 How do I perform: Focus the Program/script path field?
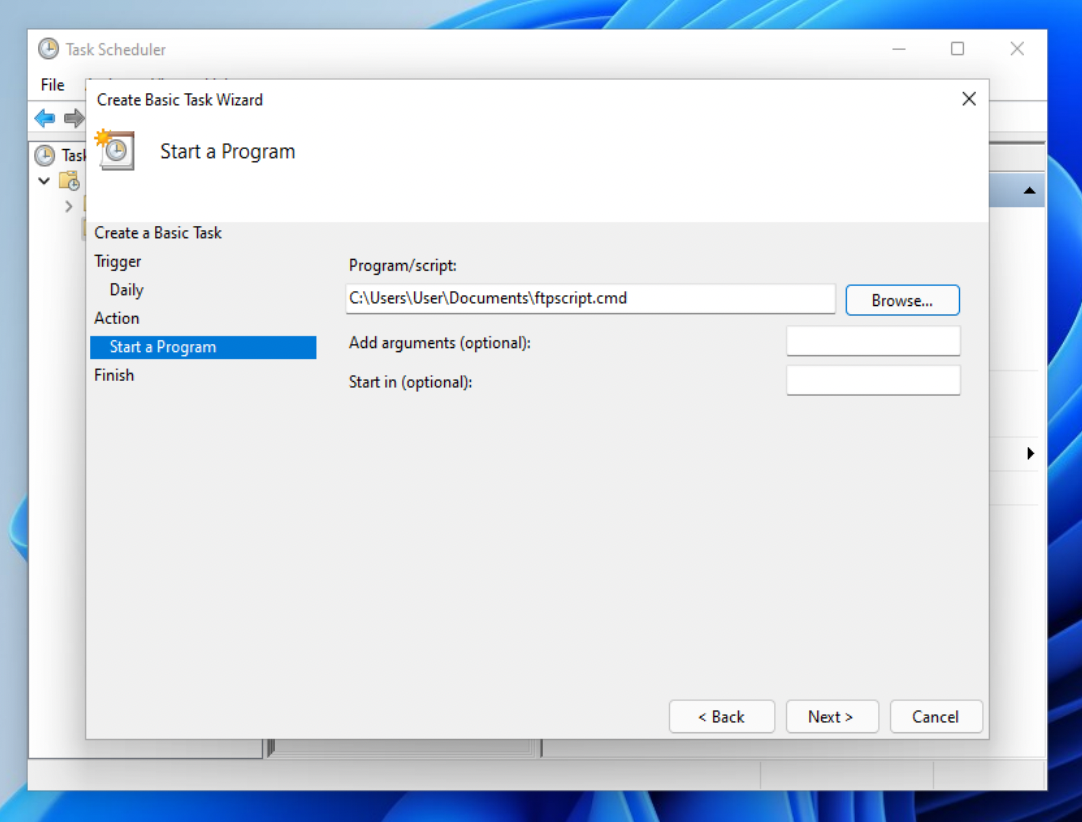[x=590, y=298]
